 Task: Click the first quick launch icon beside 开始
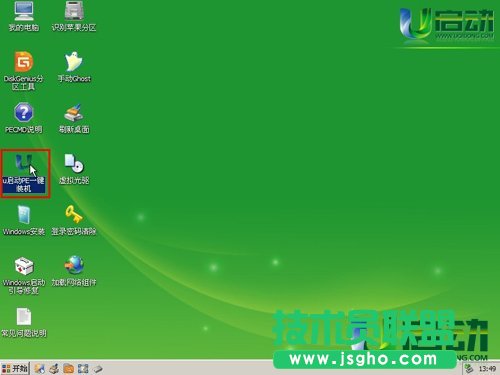39,368
